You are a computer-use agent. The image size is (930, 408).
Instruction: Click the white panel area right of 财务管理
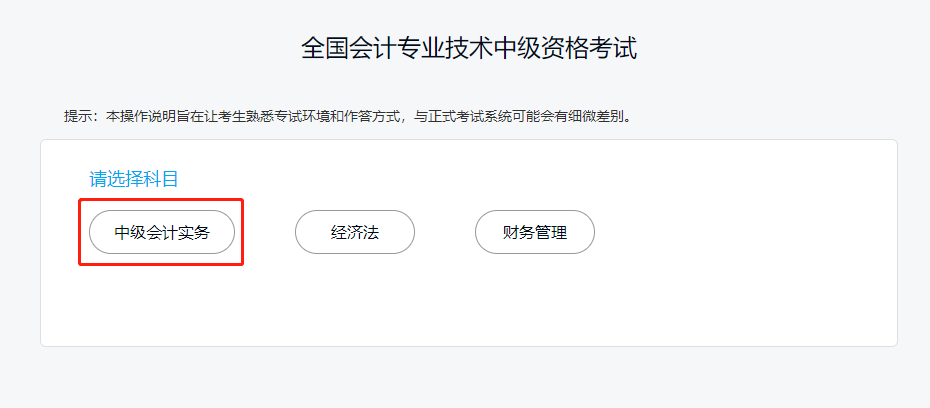[x=741, y=232]
